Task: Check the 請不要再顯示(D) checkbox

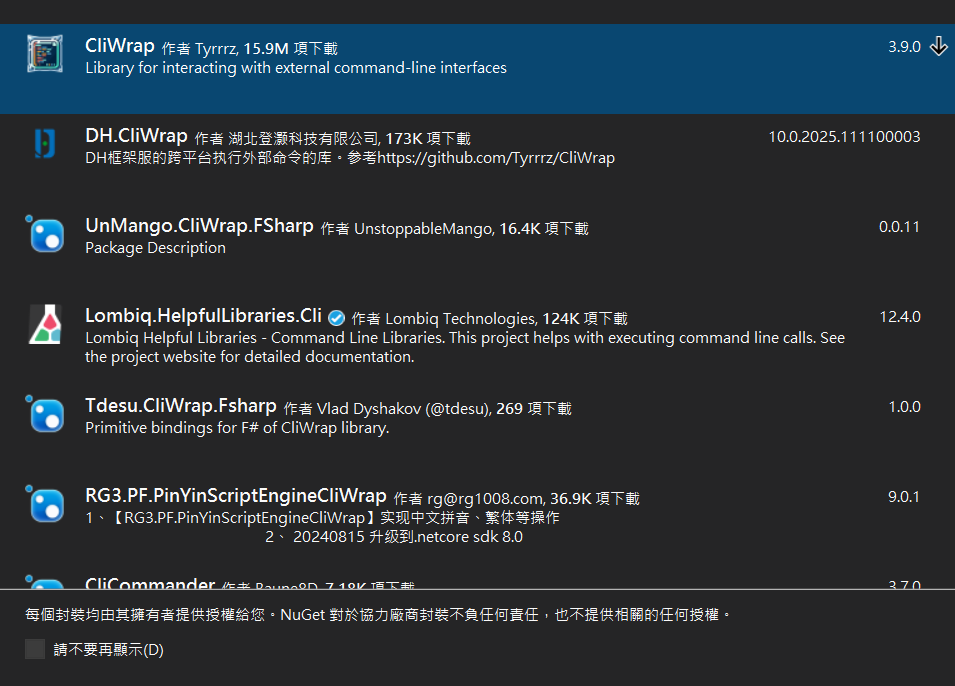Action: tap(35, 649)
